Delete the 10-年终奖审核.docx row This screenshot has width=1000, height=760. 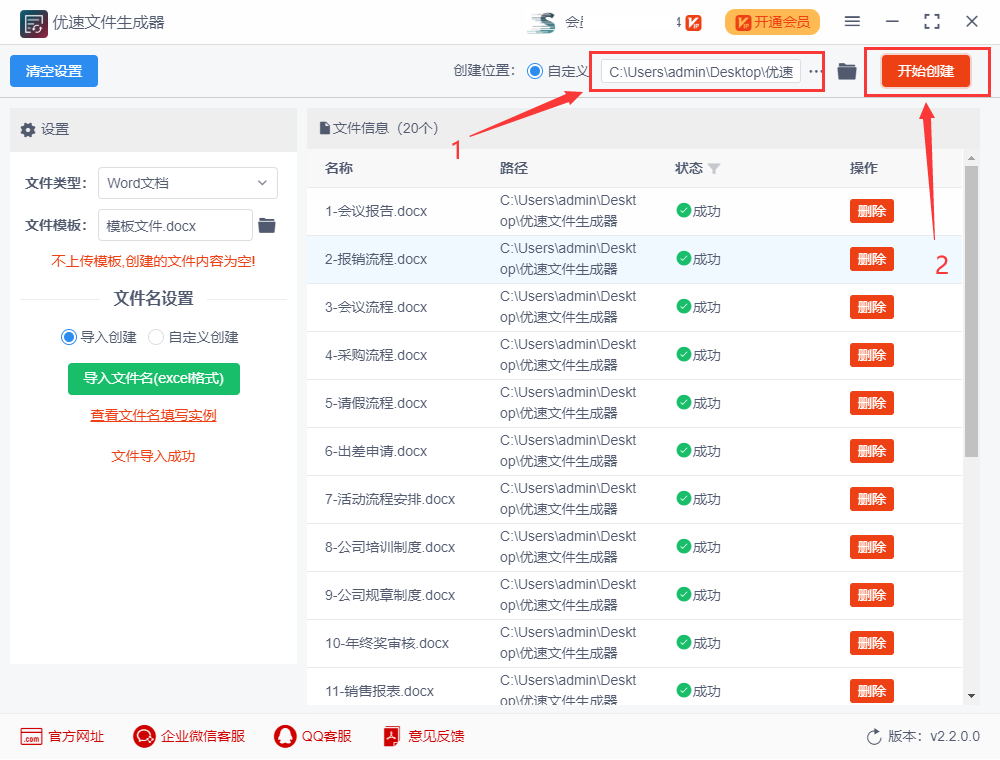tap(872, 643)
